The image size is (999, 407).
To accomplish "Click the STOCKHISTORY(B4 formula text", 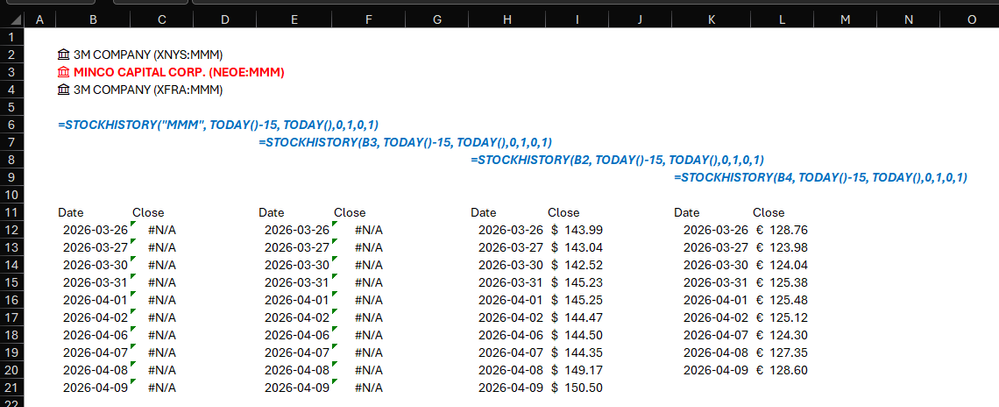I will [821, 178].
